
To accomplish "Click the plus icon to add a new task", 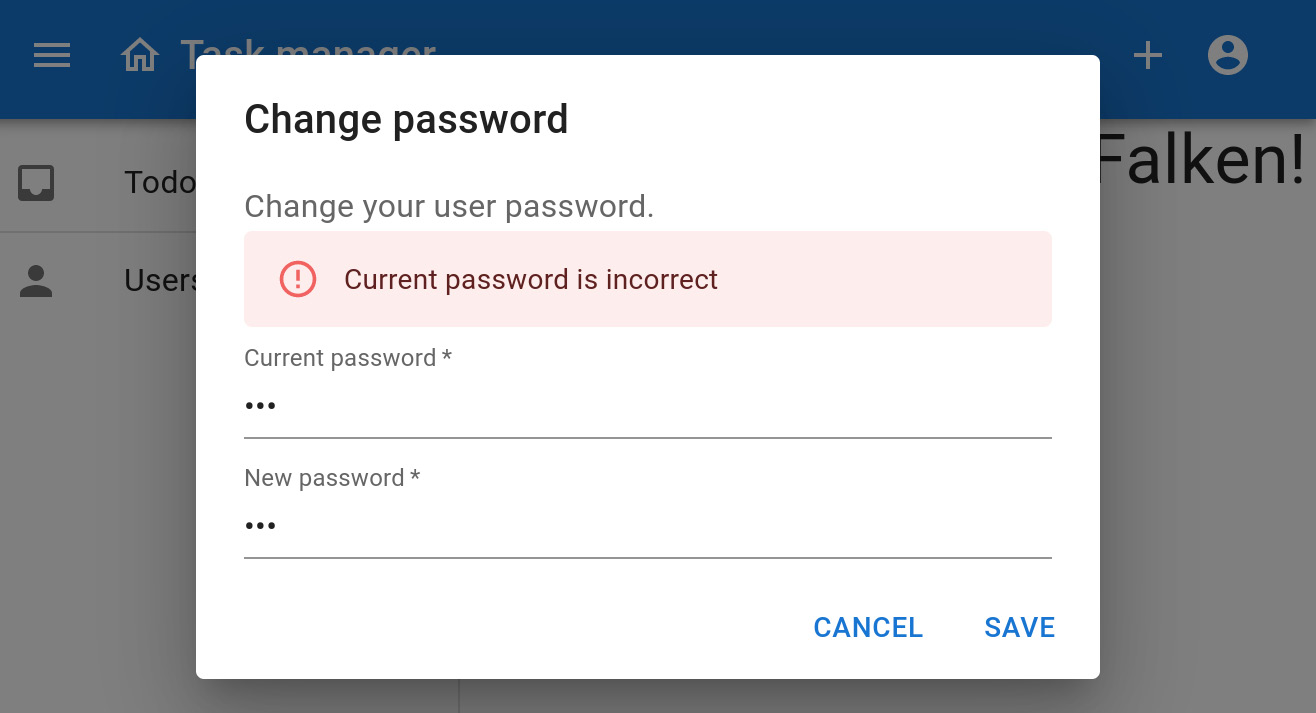I will click(1147, 56).
